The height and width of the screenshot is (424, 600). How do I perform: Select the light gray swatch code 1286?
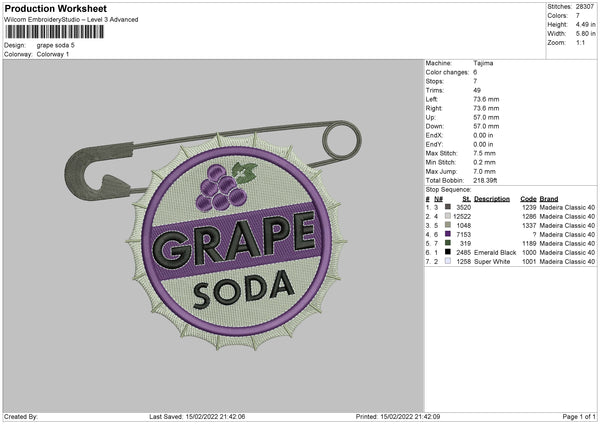tap(448, 216)
